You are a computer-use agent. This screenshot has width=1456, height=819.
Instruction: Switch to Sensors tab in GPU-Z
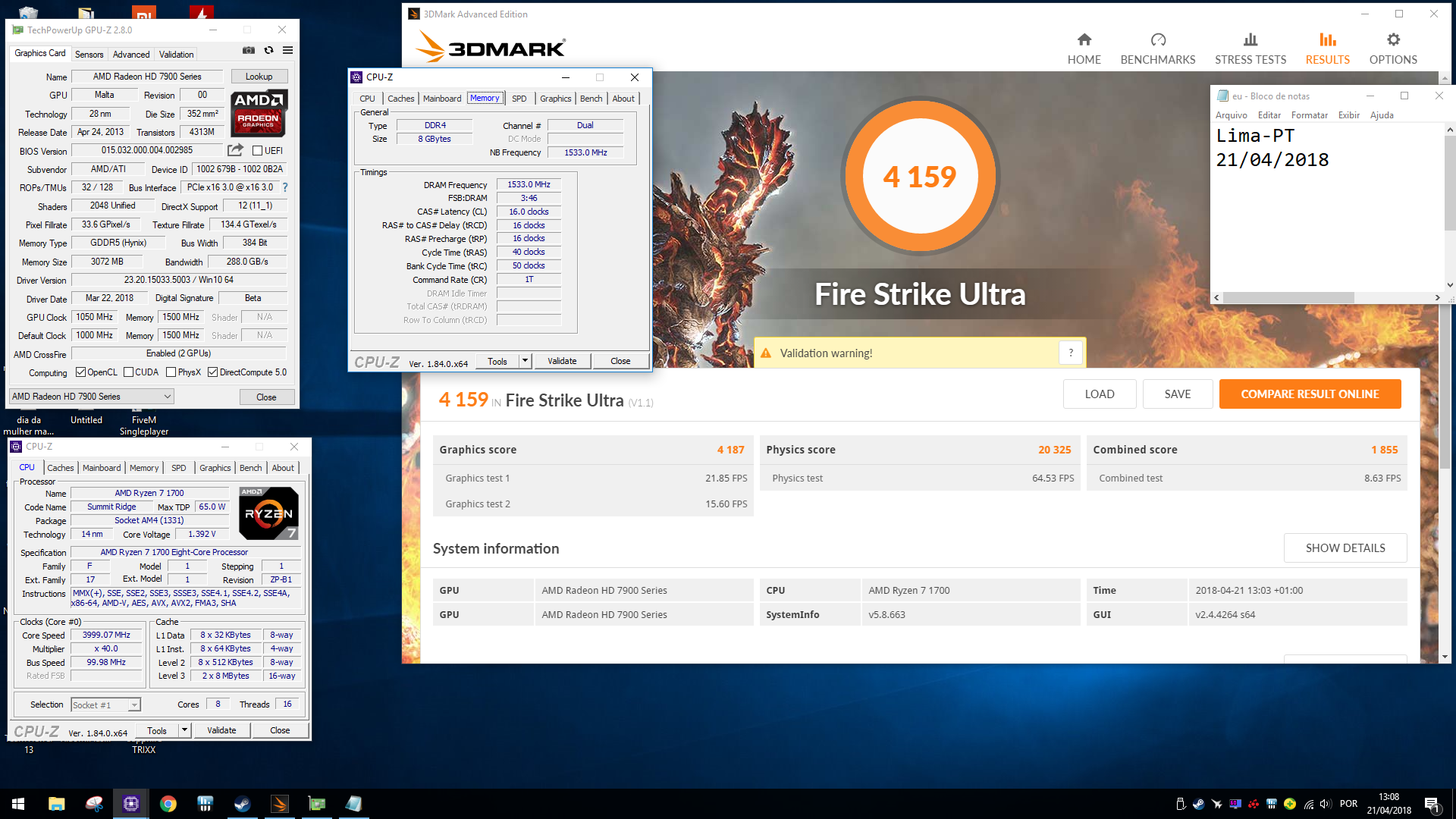point(89,55)
